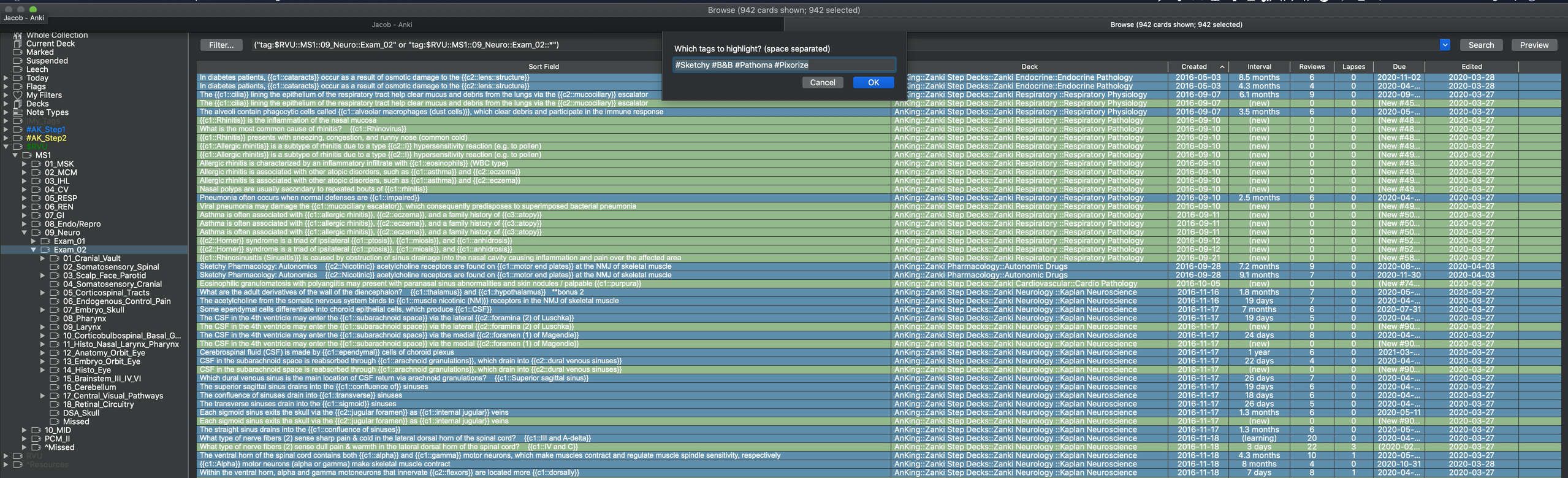Click the tag icon beside Suspended
Image resolution: width=1568 pixels, height=478 pixels.
[x=18, y=61]
